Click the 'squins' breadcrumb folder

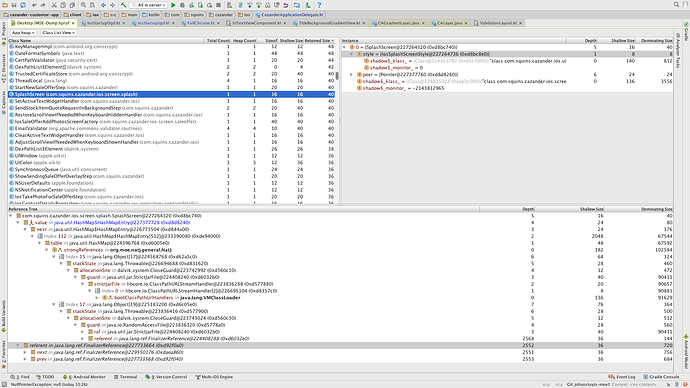[x=195, y=15]
